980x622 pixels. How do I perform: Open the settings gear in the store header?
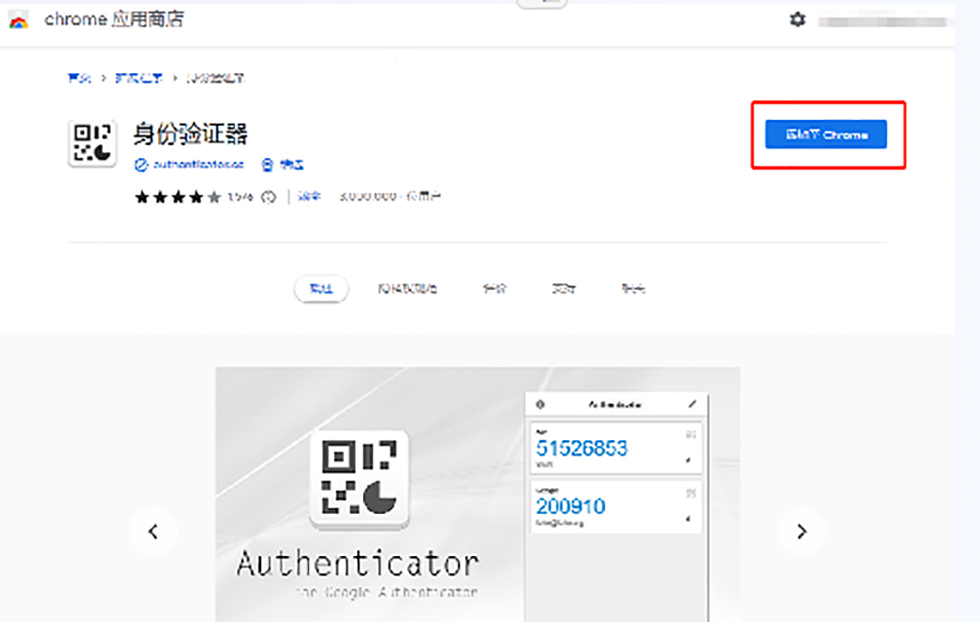click(x=797, y=20)
